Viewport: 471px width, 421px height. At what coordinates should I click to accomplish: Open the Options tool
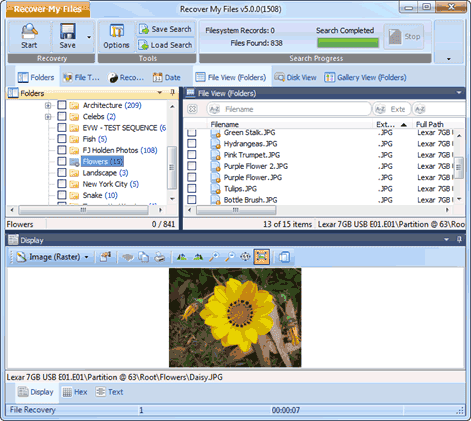(116, 37)
